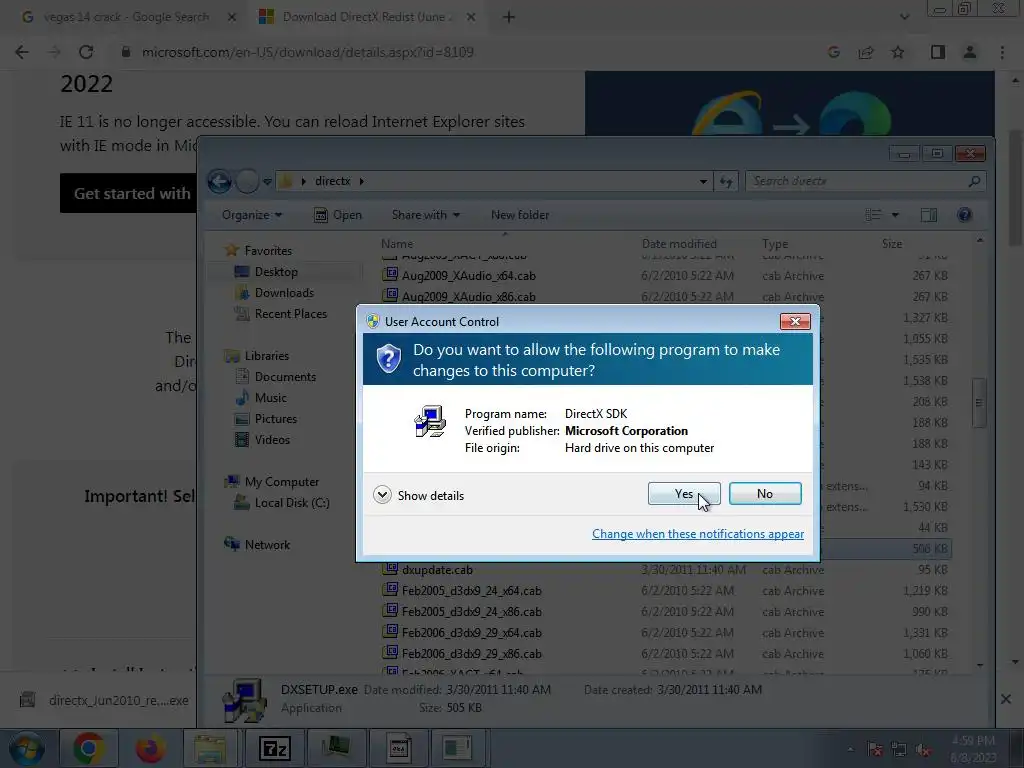
Task: Select Downloads in the navigation pane
Action: point(274,293)
